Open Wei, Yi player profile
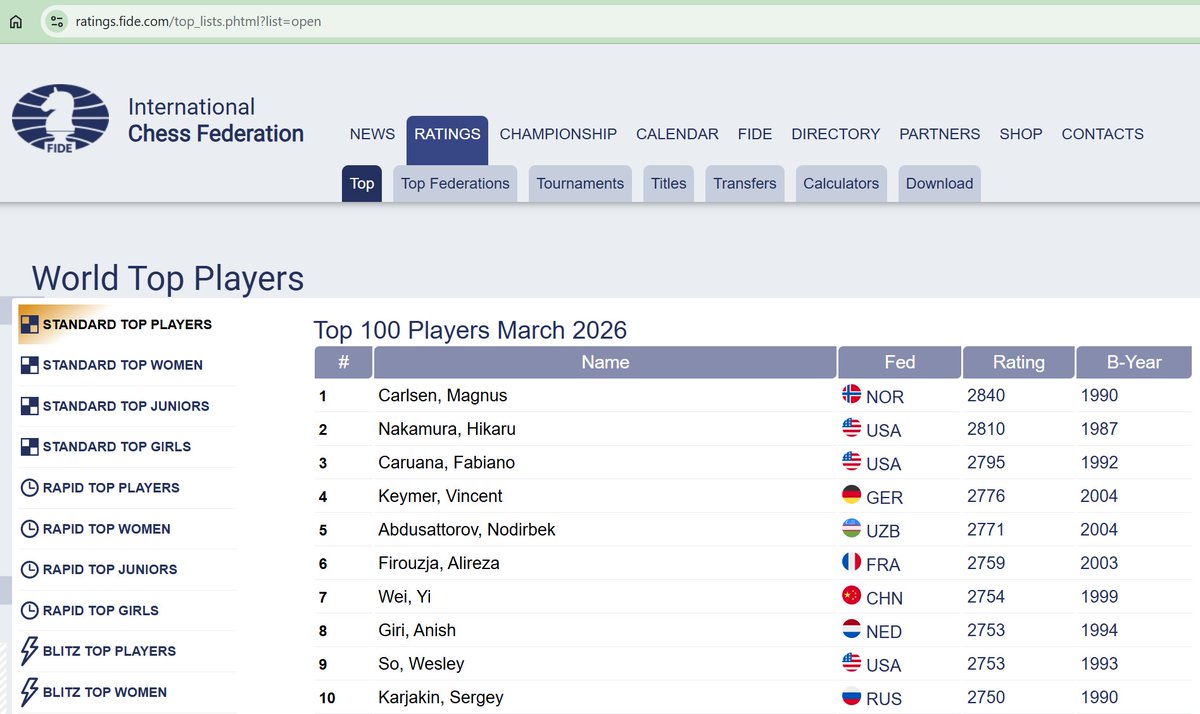Viewport: 1200px width, 714px height. tap(404, 597)
